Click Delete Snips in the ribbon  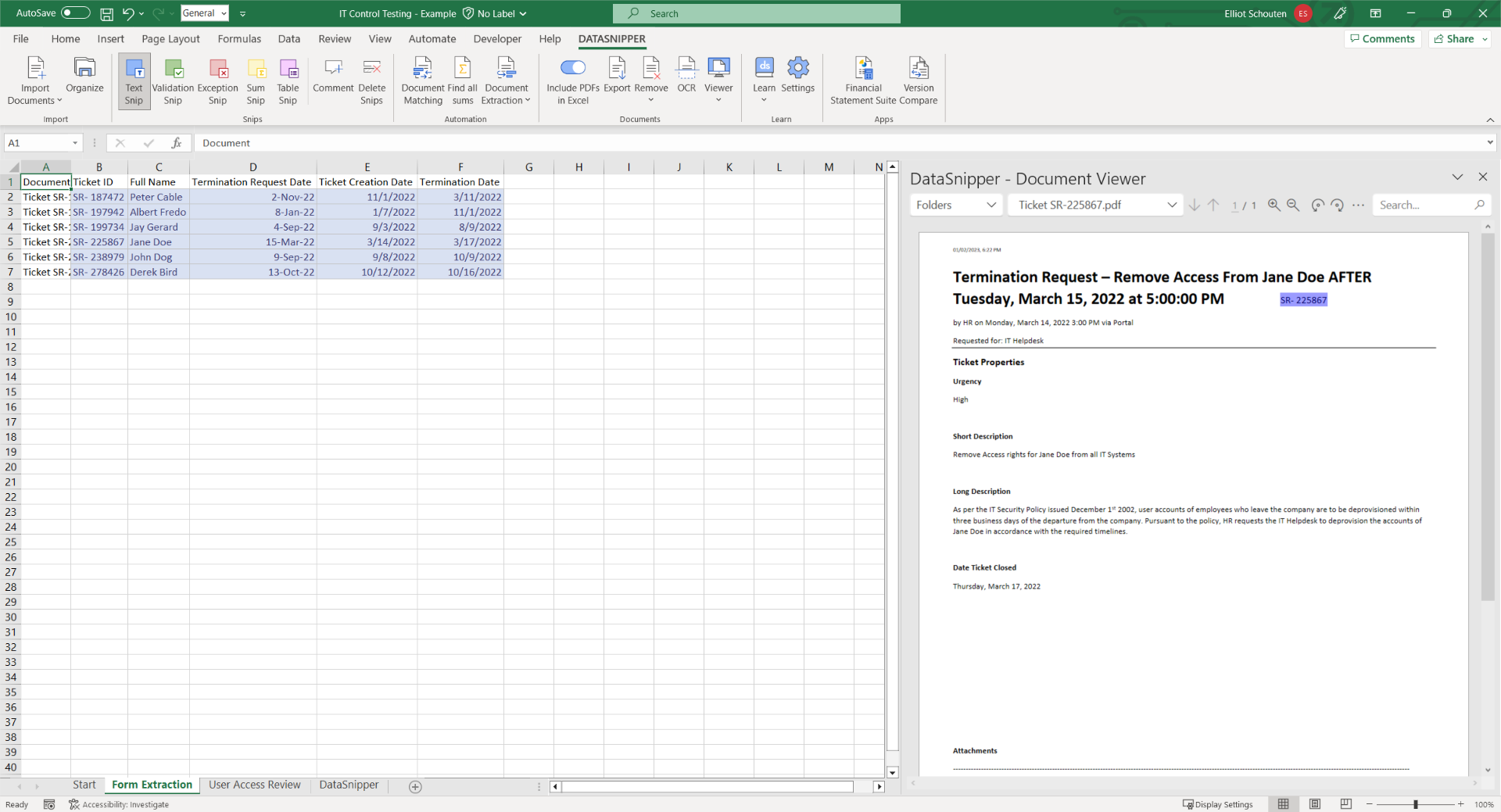coord(371,80)
